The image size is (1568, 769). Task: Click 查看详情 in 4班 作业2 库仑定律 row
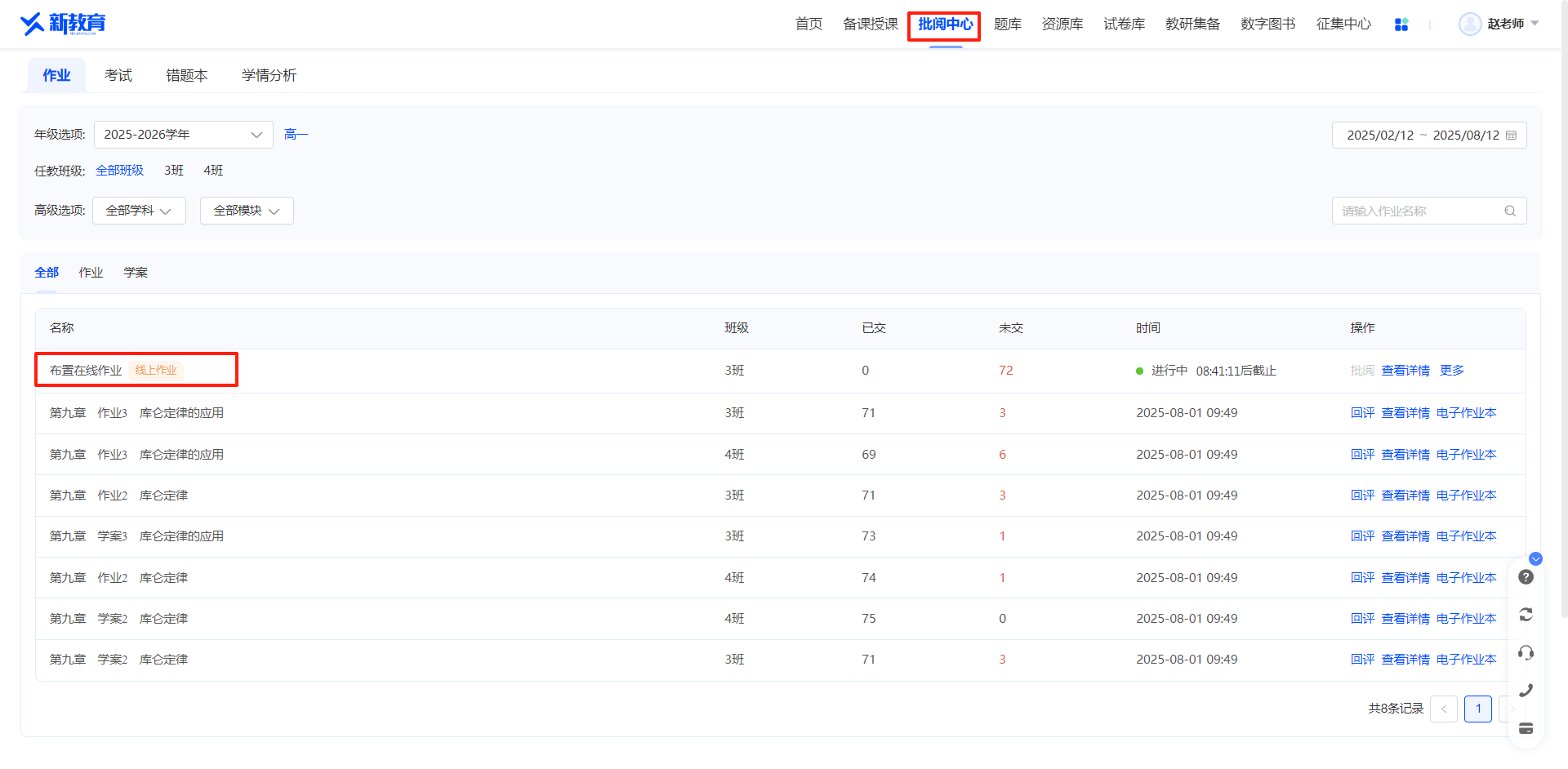1405,578
